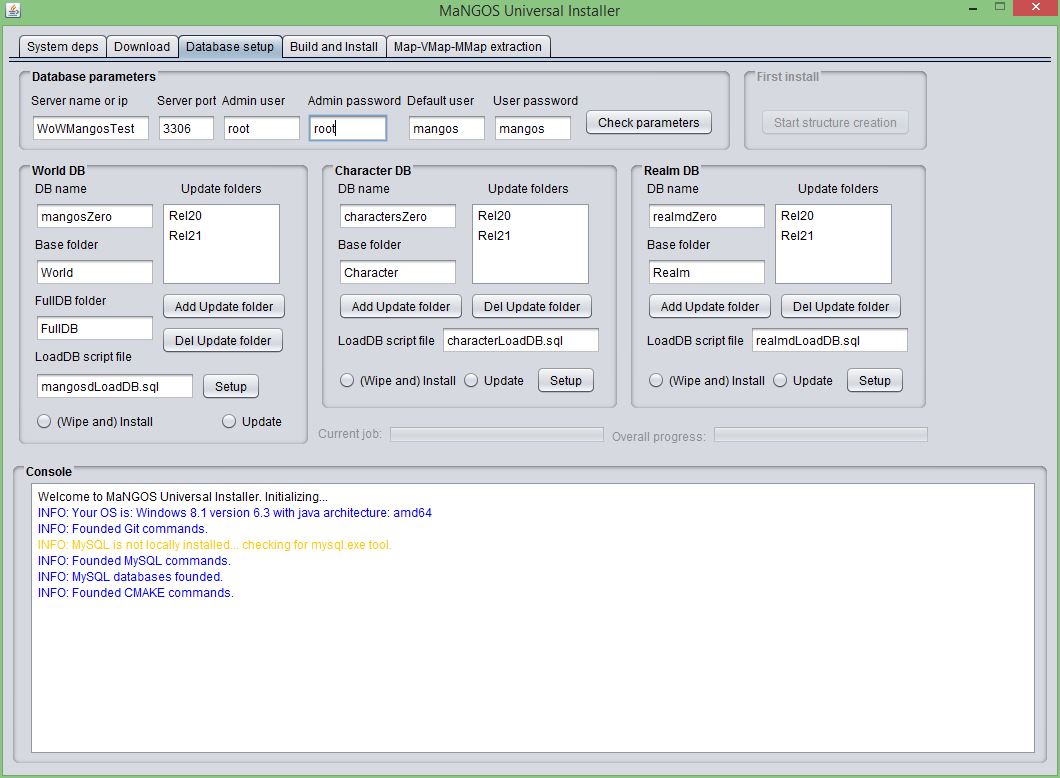Select Update option for Character DB
1060x778 pixels.
[x=494, y=381]
